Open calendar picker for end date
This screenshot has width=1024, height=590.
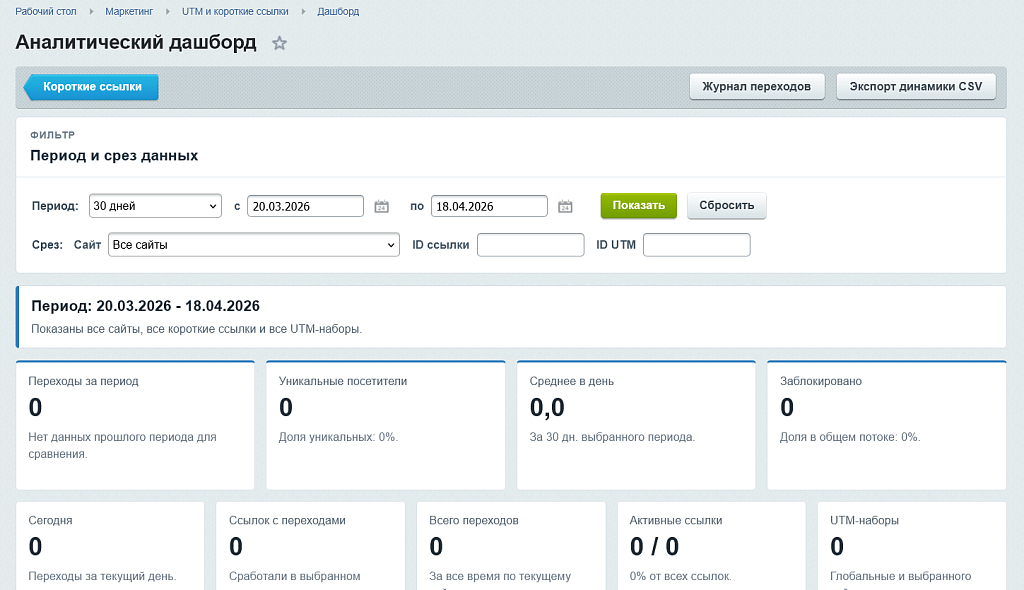tap(565, 206)
